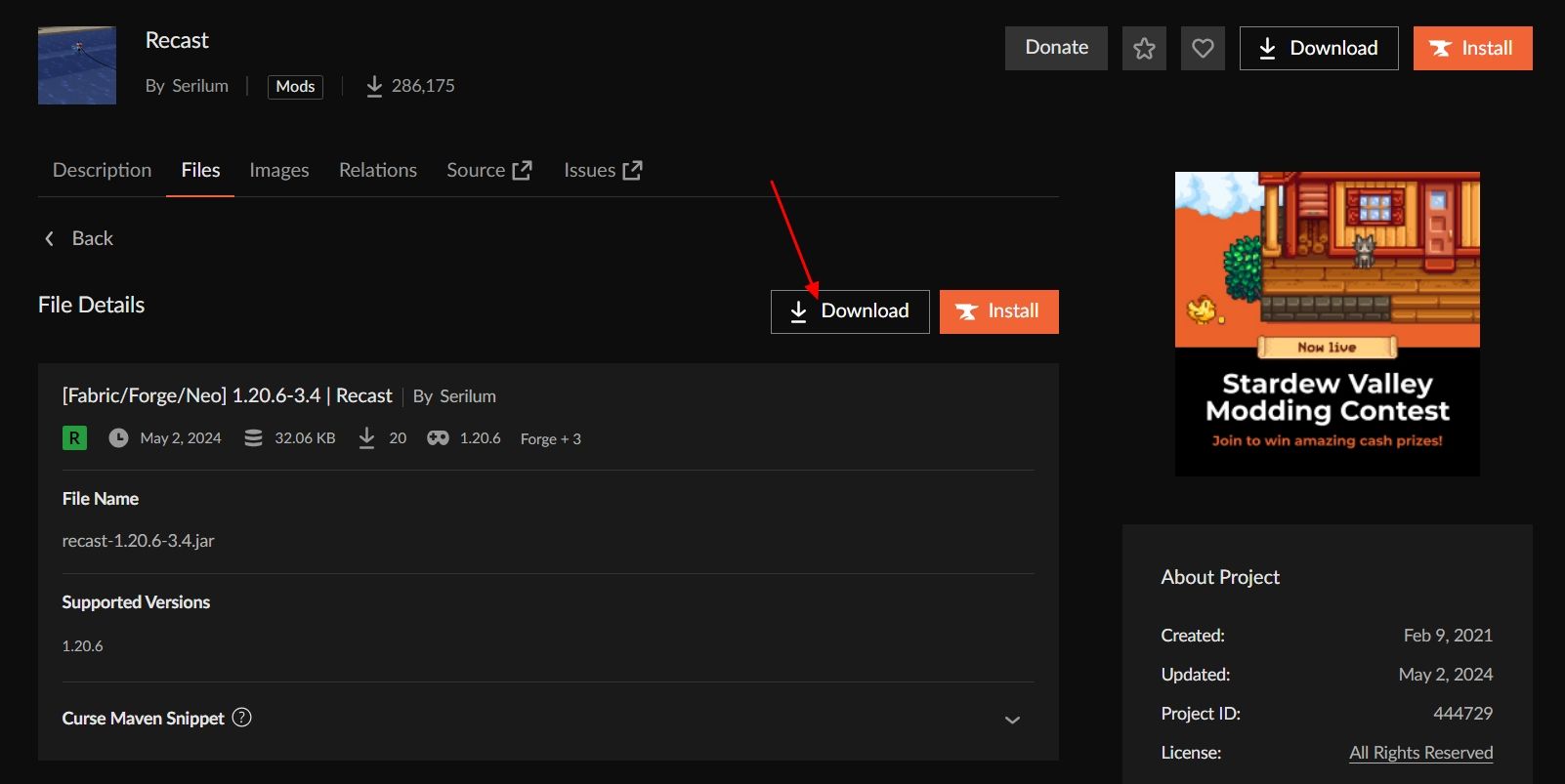The height and width of the screenshot is (784, 1565).
Task: Click the Curse Maven Snippet help icon
Action: [x=242, y=718]
